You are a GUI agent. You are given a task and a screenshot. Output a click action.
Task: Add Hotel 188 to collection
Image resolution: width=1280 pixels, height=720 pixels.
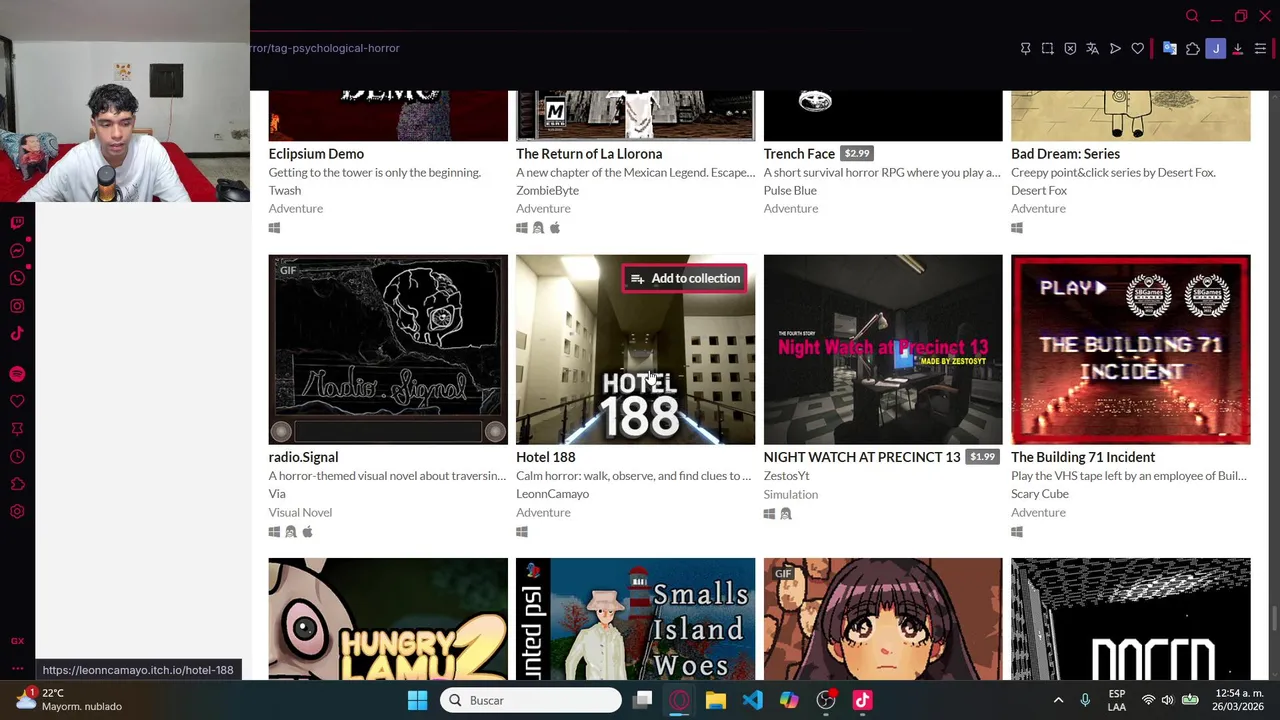(x=686, y=278)
